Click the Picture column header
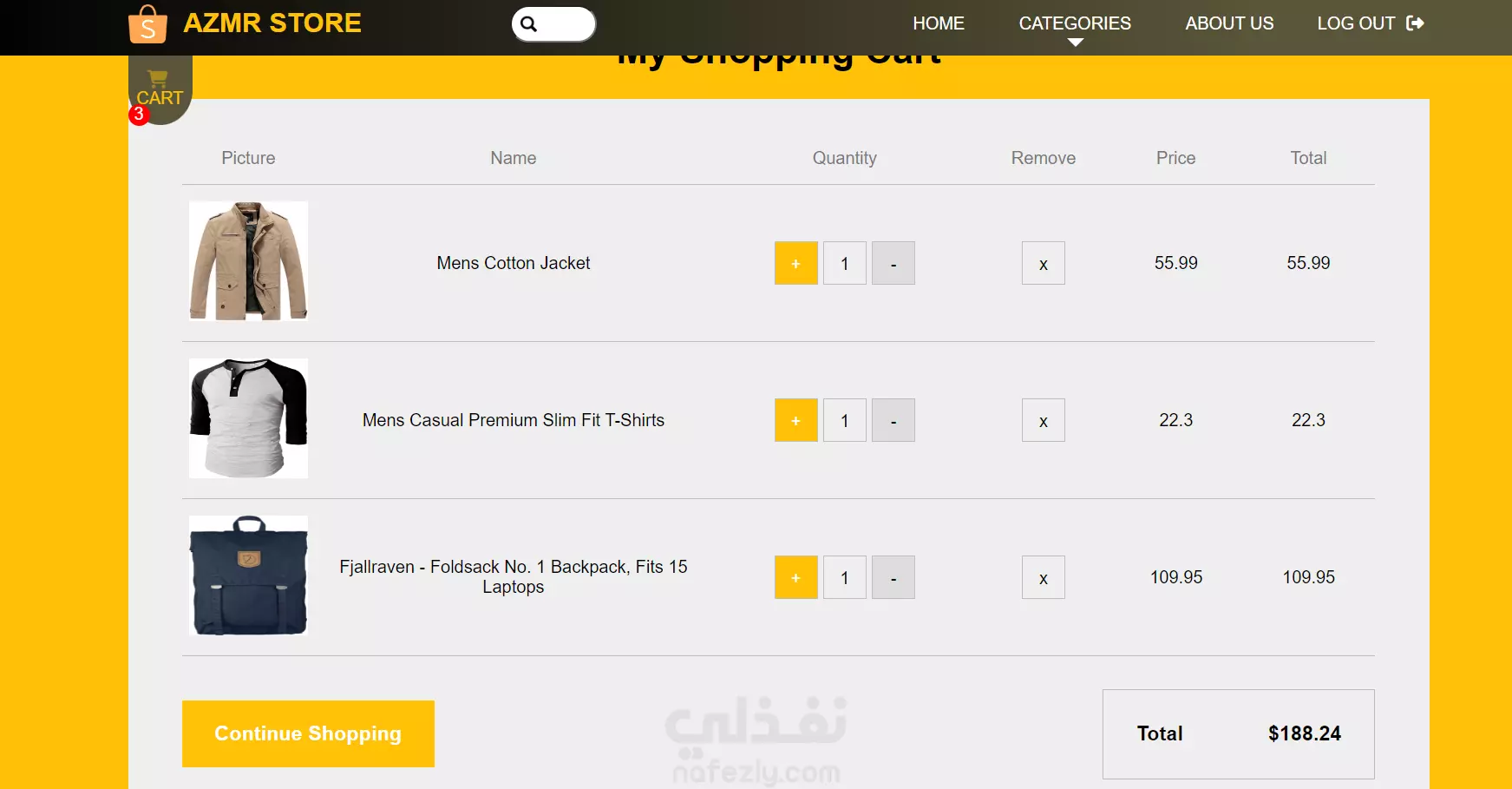Image resolution: width=1512 pixels, height=789 pixels. [x=248, y=158]
